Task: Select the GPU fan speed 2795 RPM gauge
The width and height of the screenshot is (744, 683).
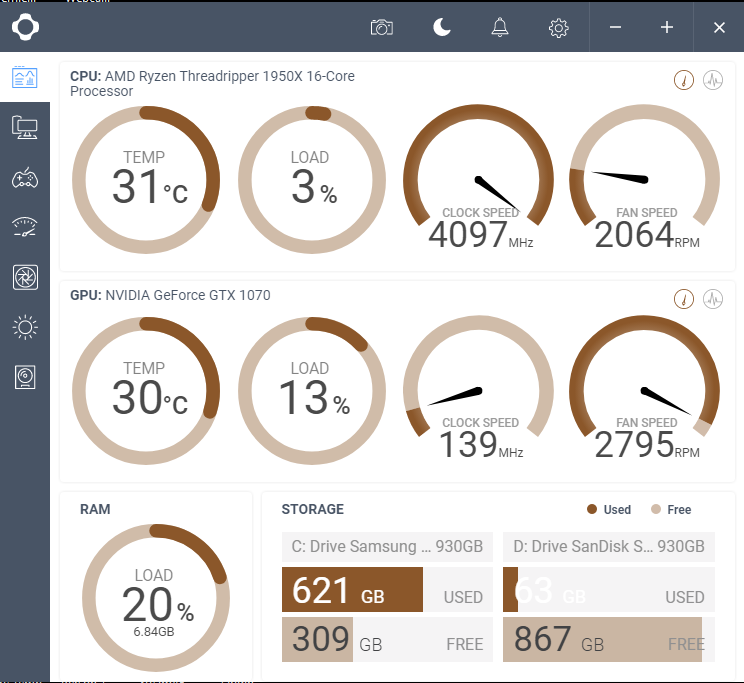Action: 644,389
